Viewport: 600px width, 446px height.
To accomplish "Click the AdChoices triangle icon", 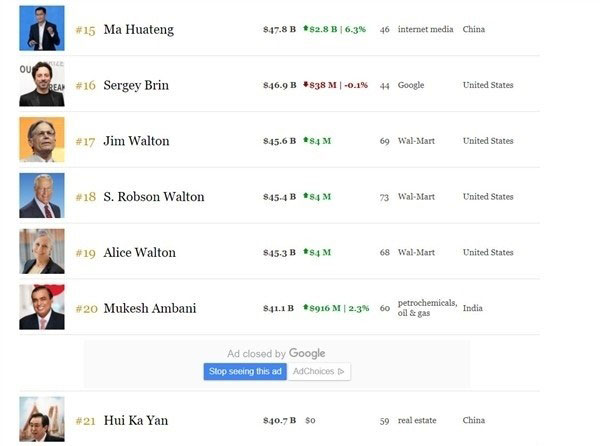I will 341,371.
